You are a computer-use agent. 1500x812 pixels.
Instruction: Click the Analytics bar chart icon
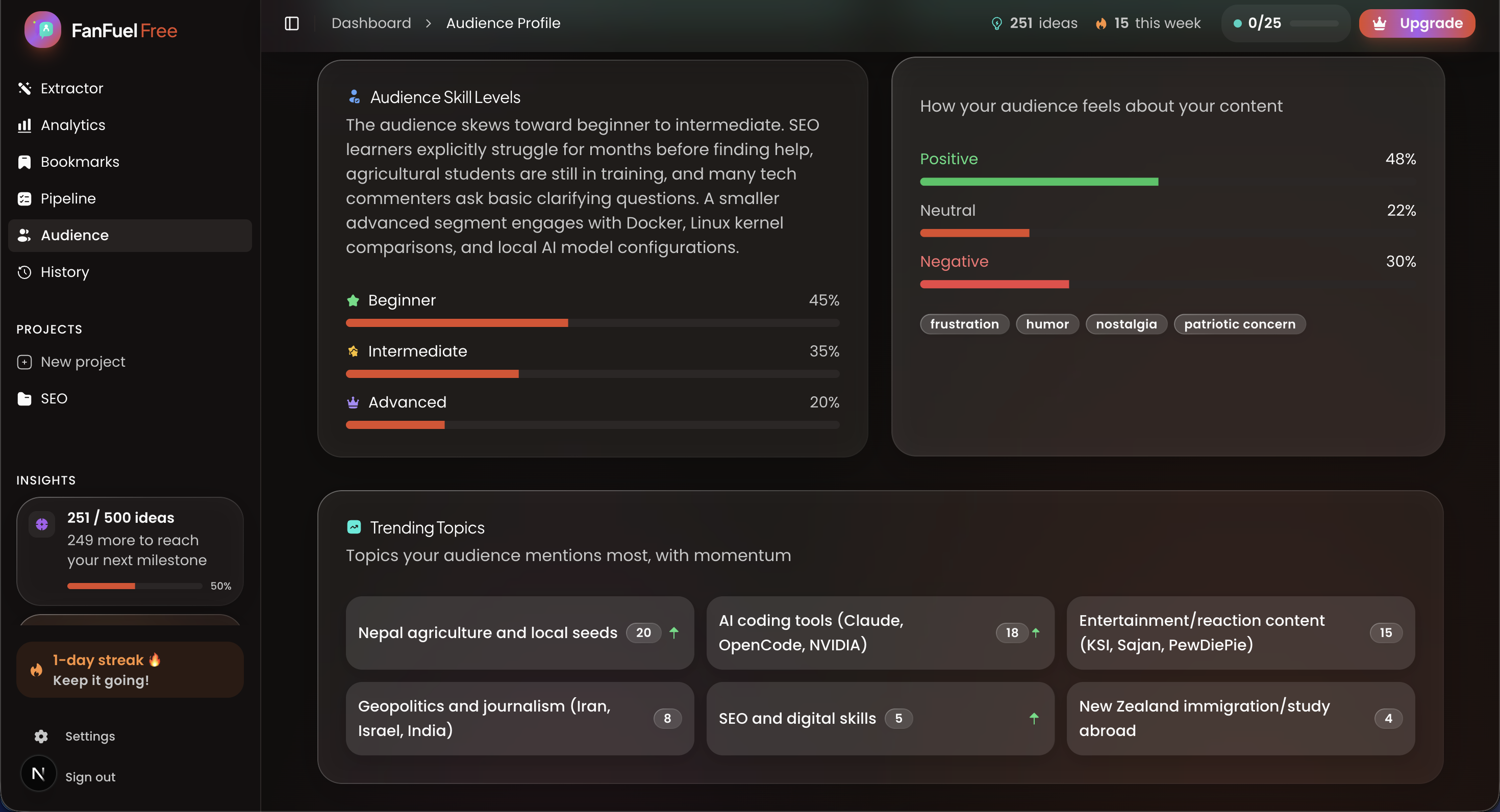click(x=24, y=125)
